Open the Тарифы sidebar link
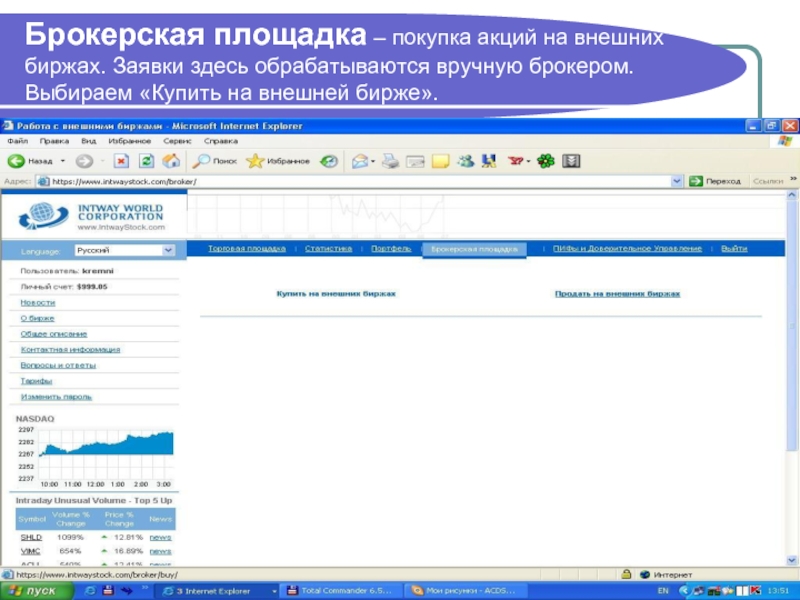Image resolution: width=800 pixels, height=600 pixels. pyautogui.click(x=37, y=381)
